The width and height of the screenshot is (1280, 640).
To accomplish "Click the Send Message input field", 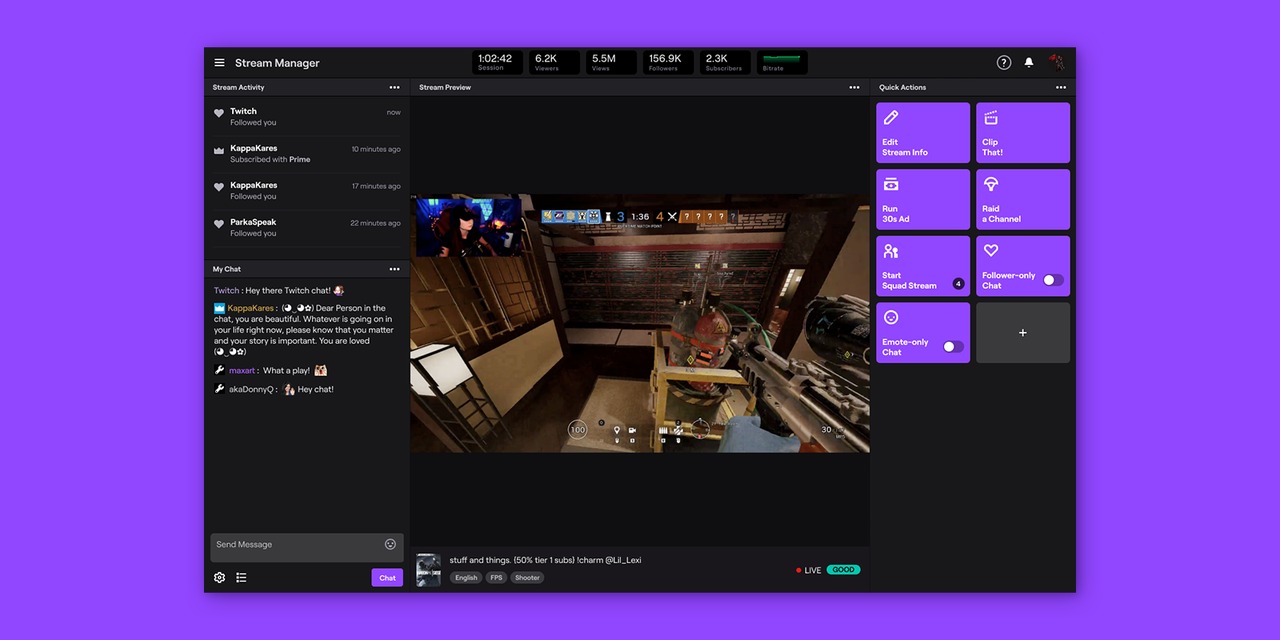I will pos(297,545).
